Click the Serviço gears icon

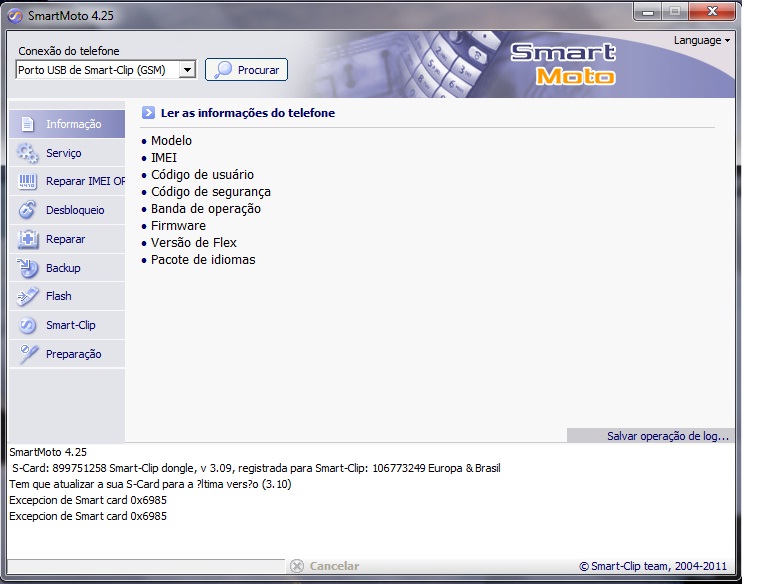tap(27, 153)
